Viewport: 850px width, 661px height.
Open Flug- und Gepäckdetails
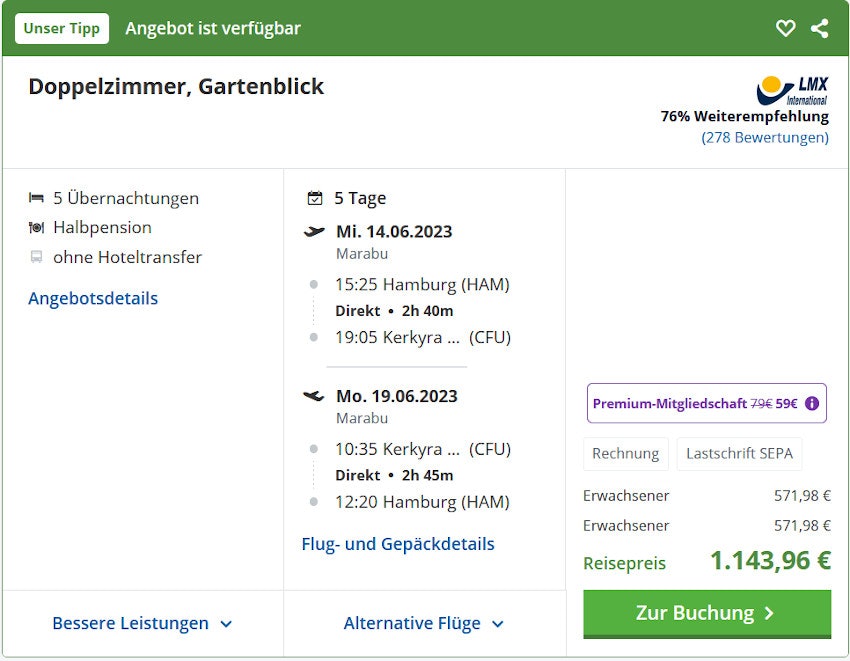[397, 543]
